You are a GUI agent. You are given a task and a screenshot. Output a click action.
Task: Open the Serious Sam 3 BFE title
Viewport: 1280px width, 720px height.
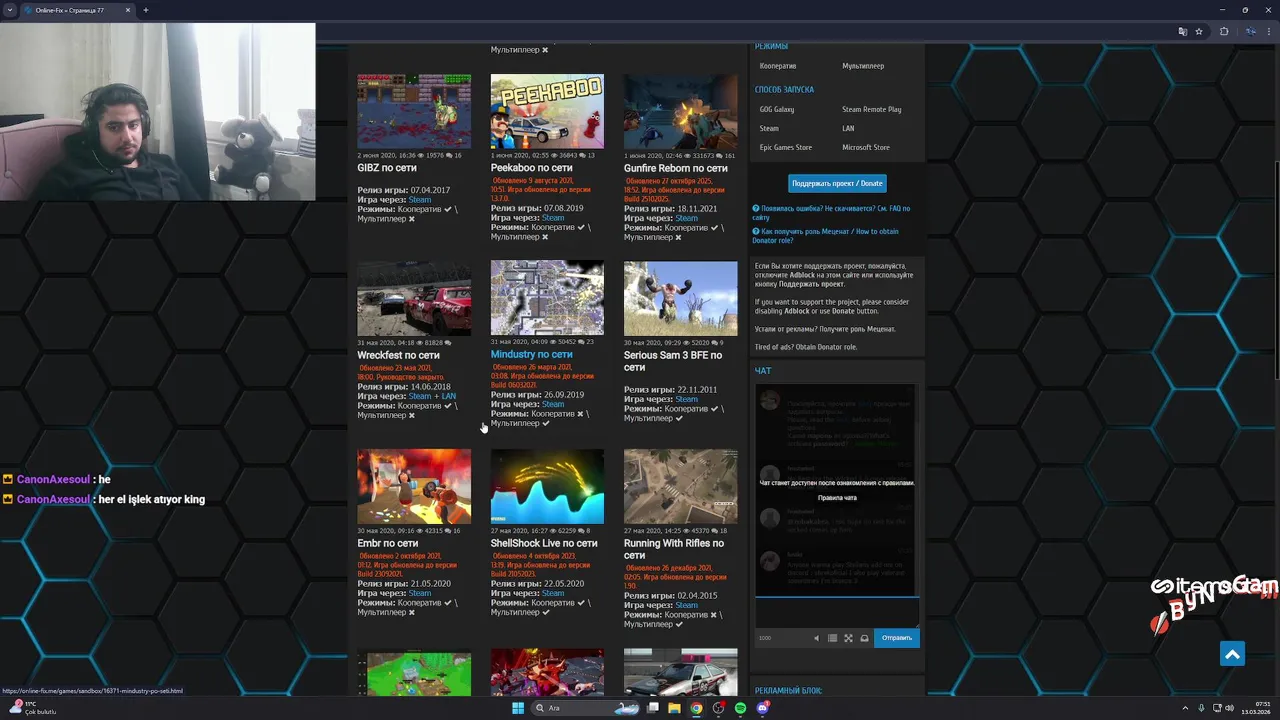(x=673, y=361)
